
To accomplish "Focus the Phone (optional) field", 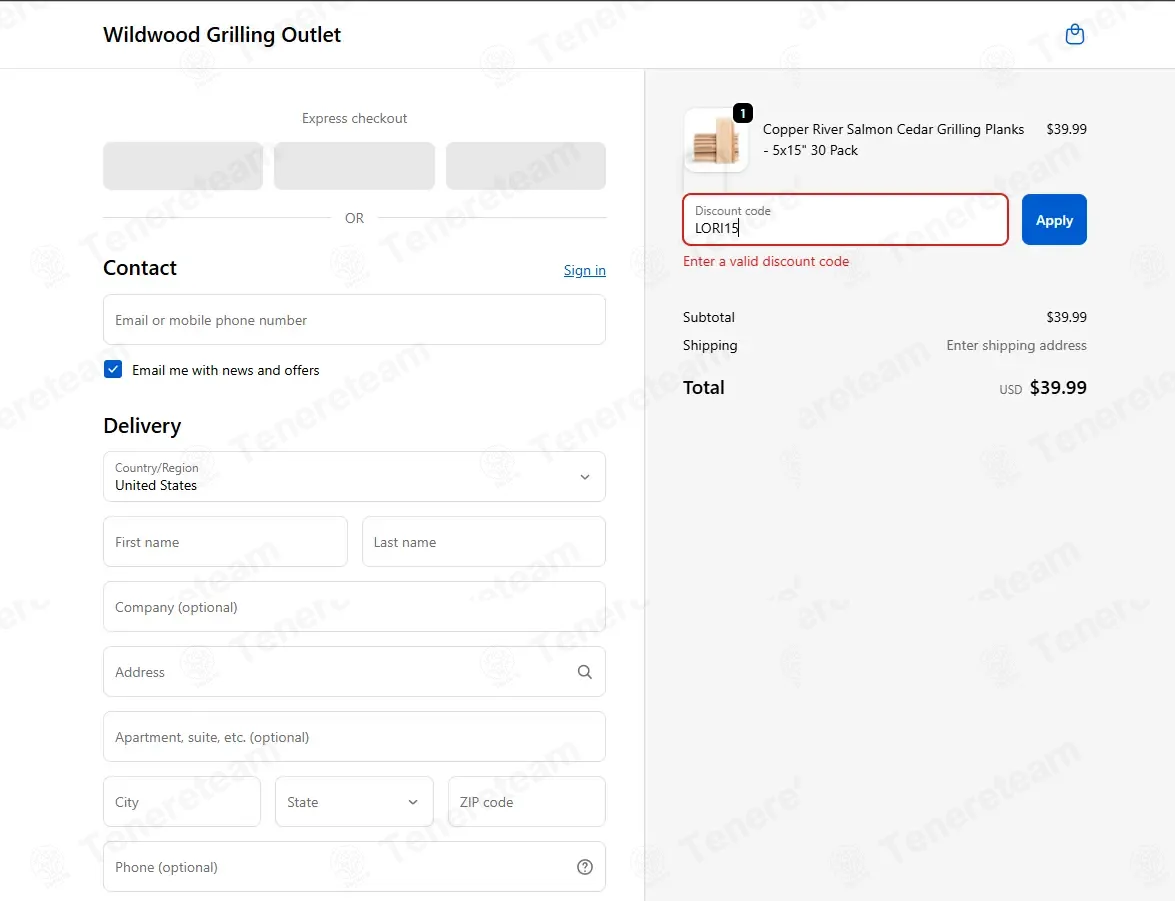I will (x=354, y=867).
